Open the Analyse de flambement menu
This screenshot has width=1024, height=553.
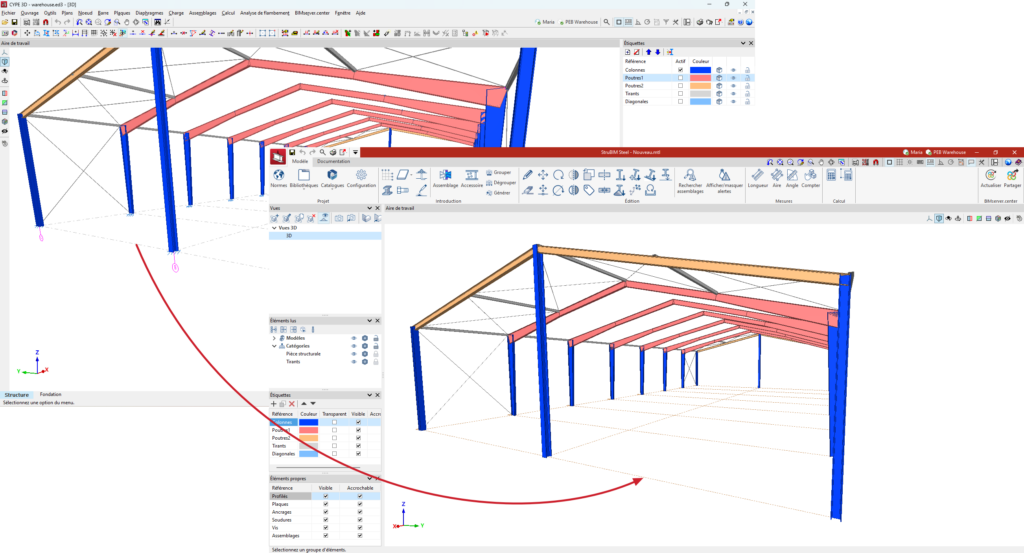pyautogui.click(x=263, y=13)
